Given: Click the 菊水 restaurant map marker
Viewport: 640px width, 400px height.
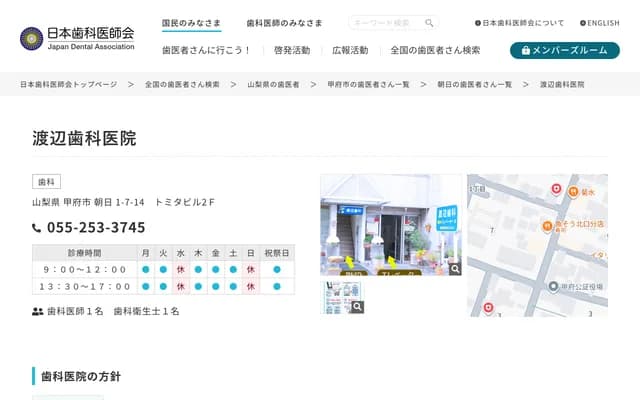Looking at the screenshot, I should click(x=573, y=191).
